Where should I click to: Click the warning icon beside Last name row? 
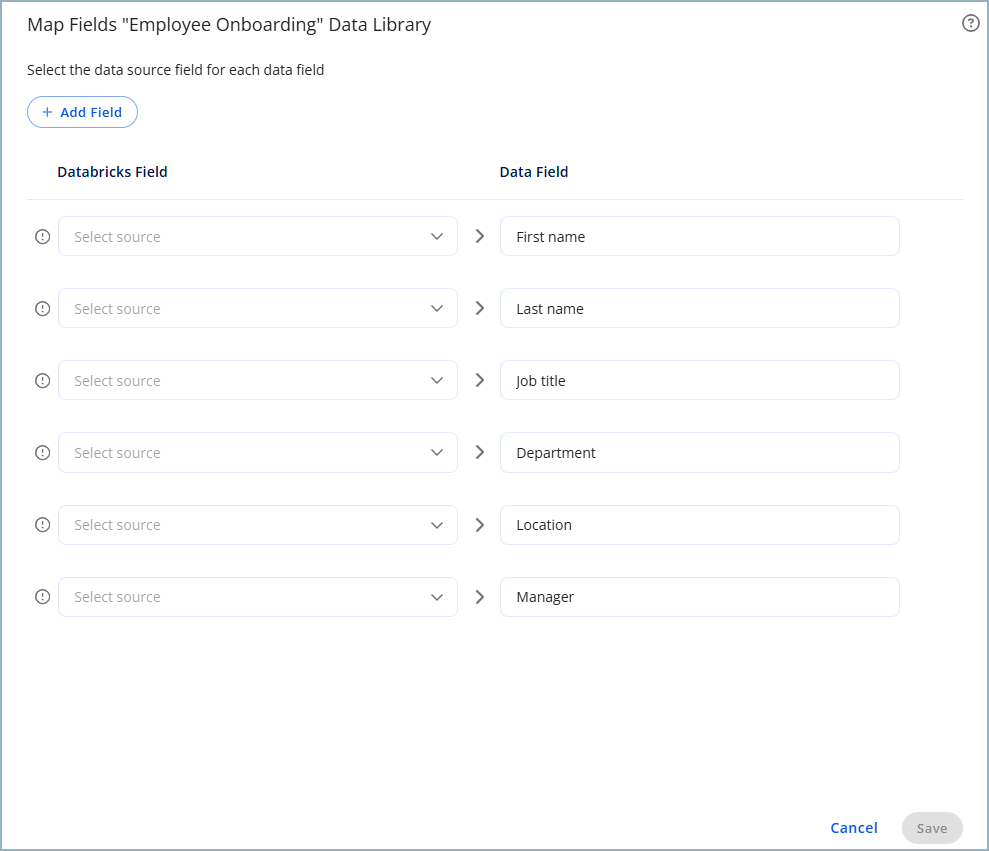(42, 309)
